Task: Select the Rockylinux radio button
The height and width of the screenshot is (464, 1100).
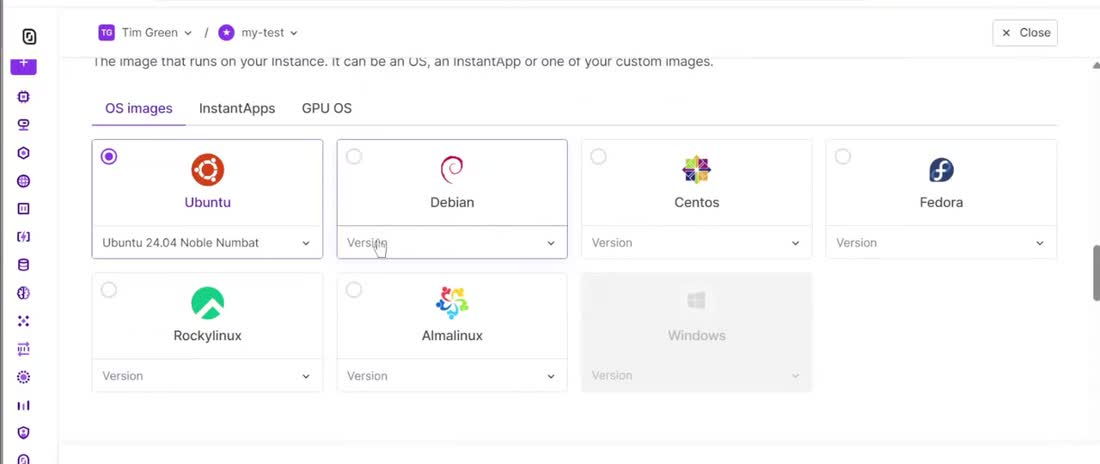Action: [109, 290]
